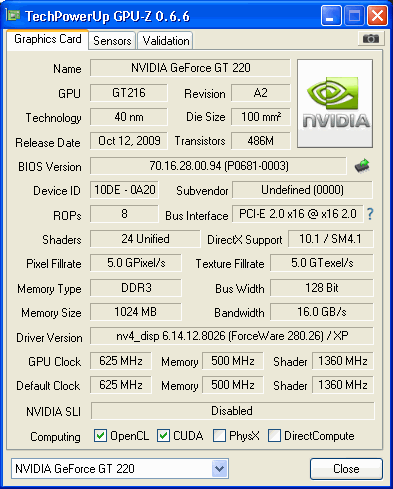Switch to the Sensors tab
Viewport: 393px width, 489px height.
click(x=112, y=41)
